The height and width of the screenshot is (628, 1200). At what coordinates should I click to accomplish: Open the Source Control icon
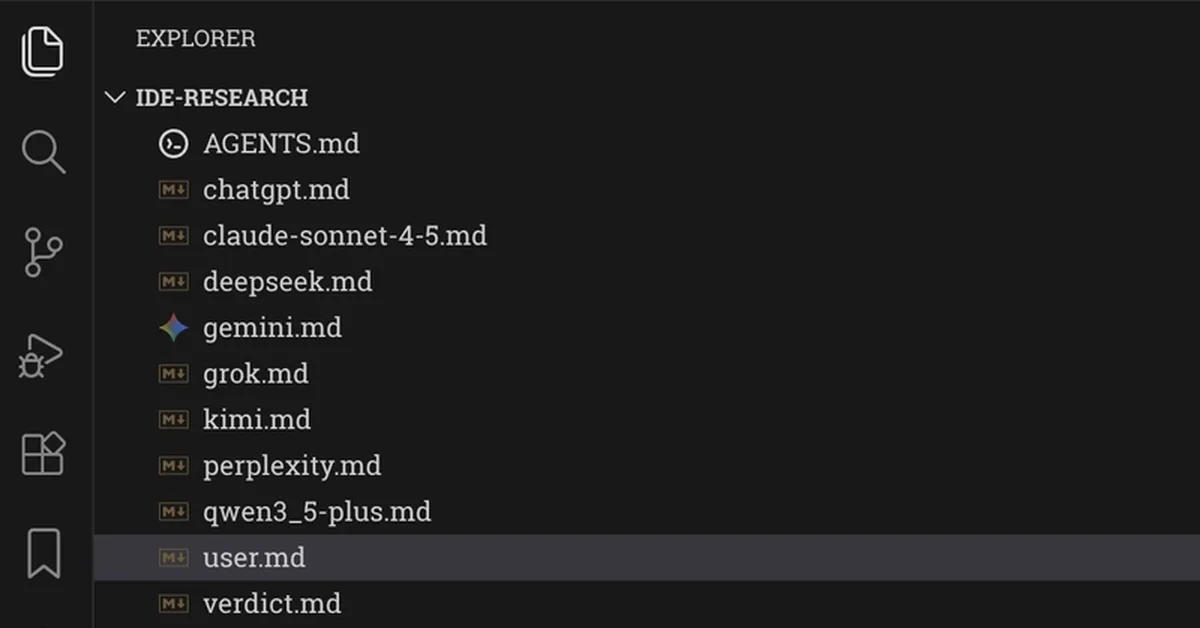[42, 252]
